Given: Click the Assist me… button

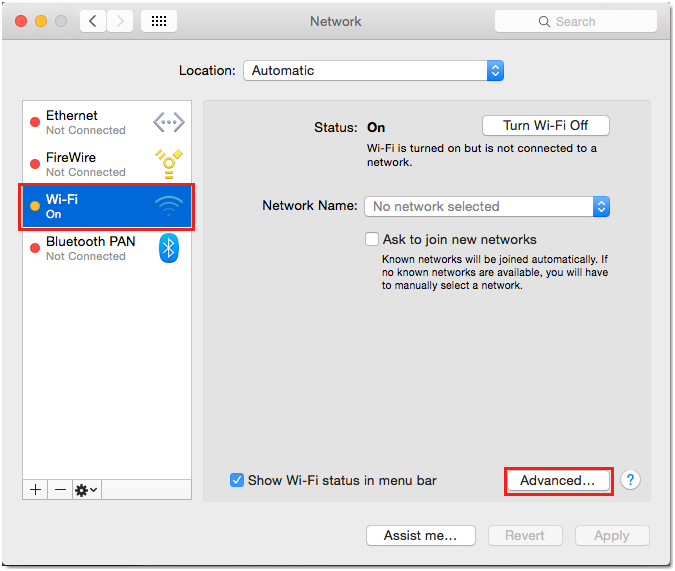Looking at the screenshot, I should [x=420, y=535].
